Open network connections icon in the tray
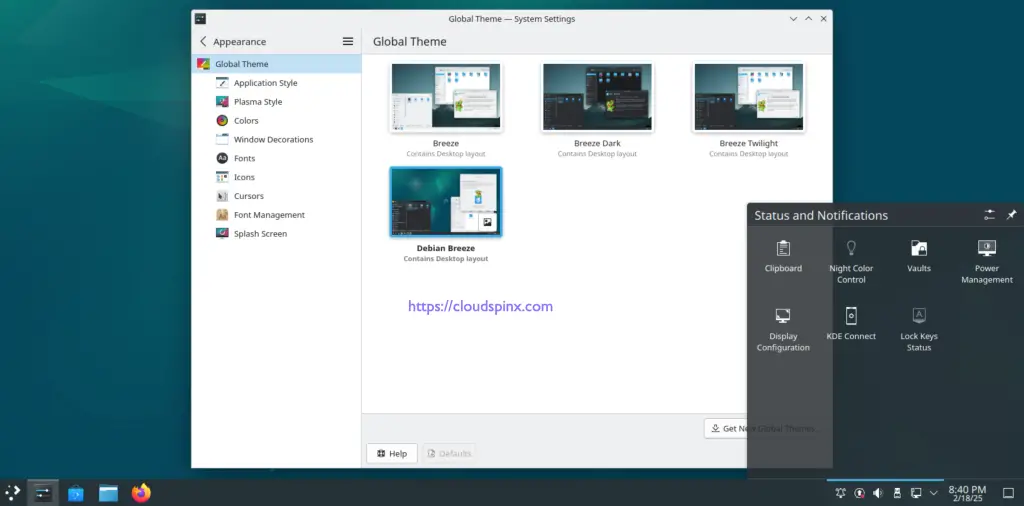 [916, 493]
